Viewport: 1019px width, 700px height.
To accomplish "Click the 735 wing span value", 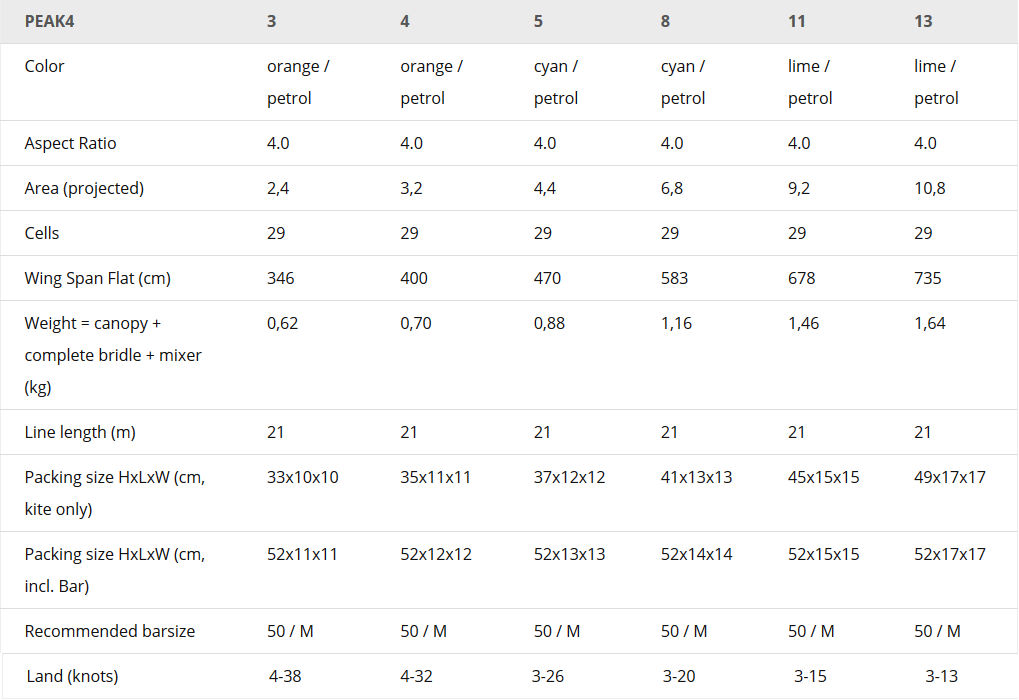I will tap(928, 278).
